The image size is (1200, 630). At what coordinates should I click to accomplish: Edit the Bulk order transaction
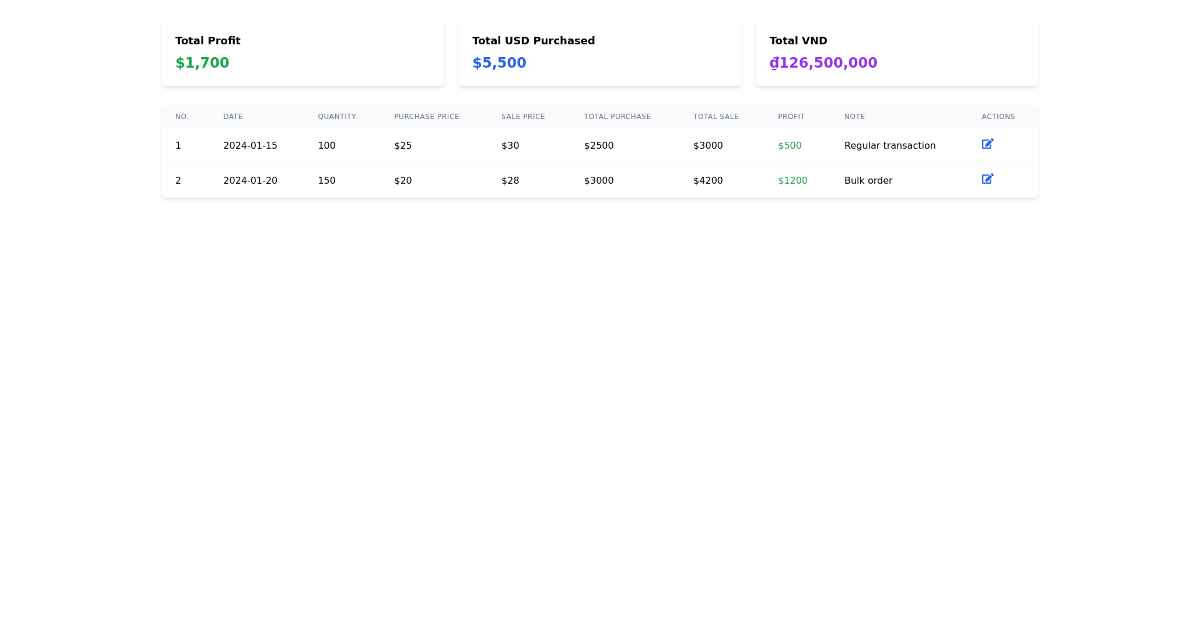tap(987, 179)
